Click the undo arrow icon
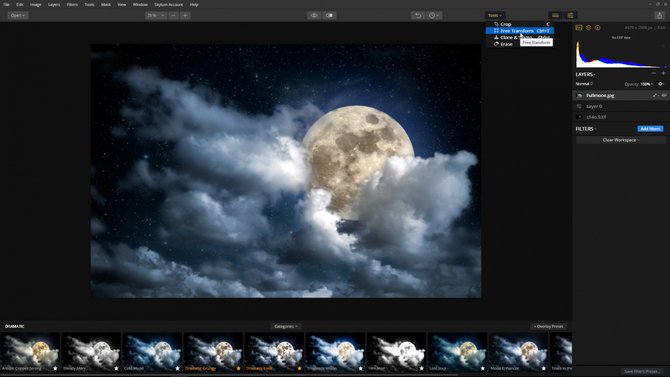 coord(418,15)
